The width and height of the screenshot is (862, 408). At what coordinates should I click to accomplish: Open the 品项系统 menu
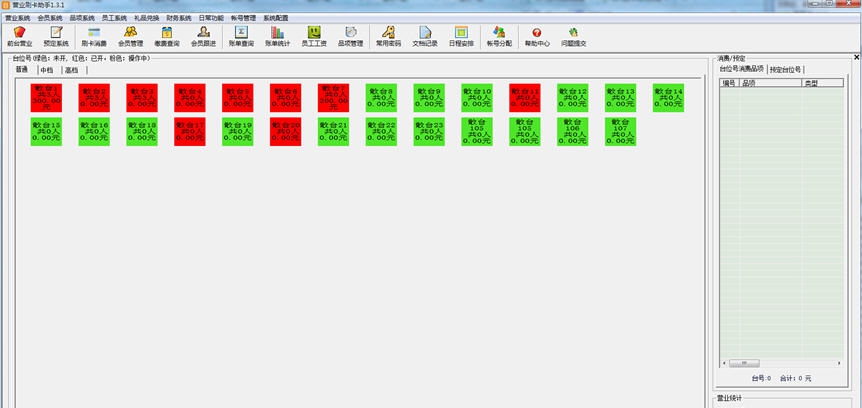tap(82, 18)
